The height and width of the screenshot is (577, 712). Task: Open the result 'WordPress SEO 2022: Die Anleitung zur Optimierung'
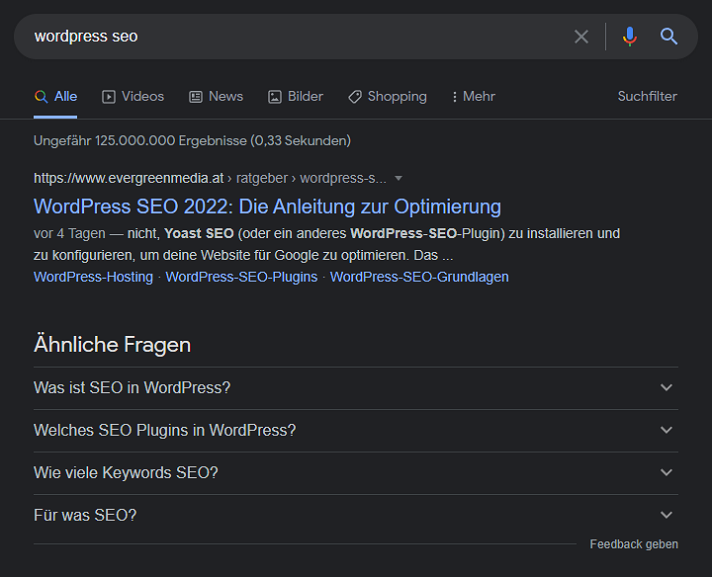267,207
